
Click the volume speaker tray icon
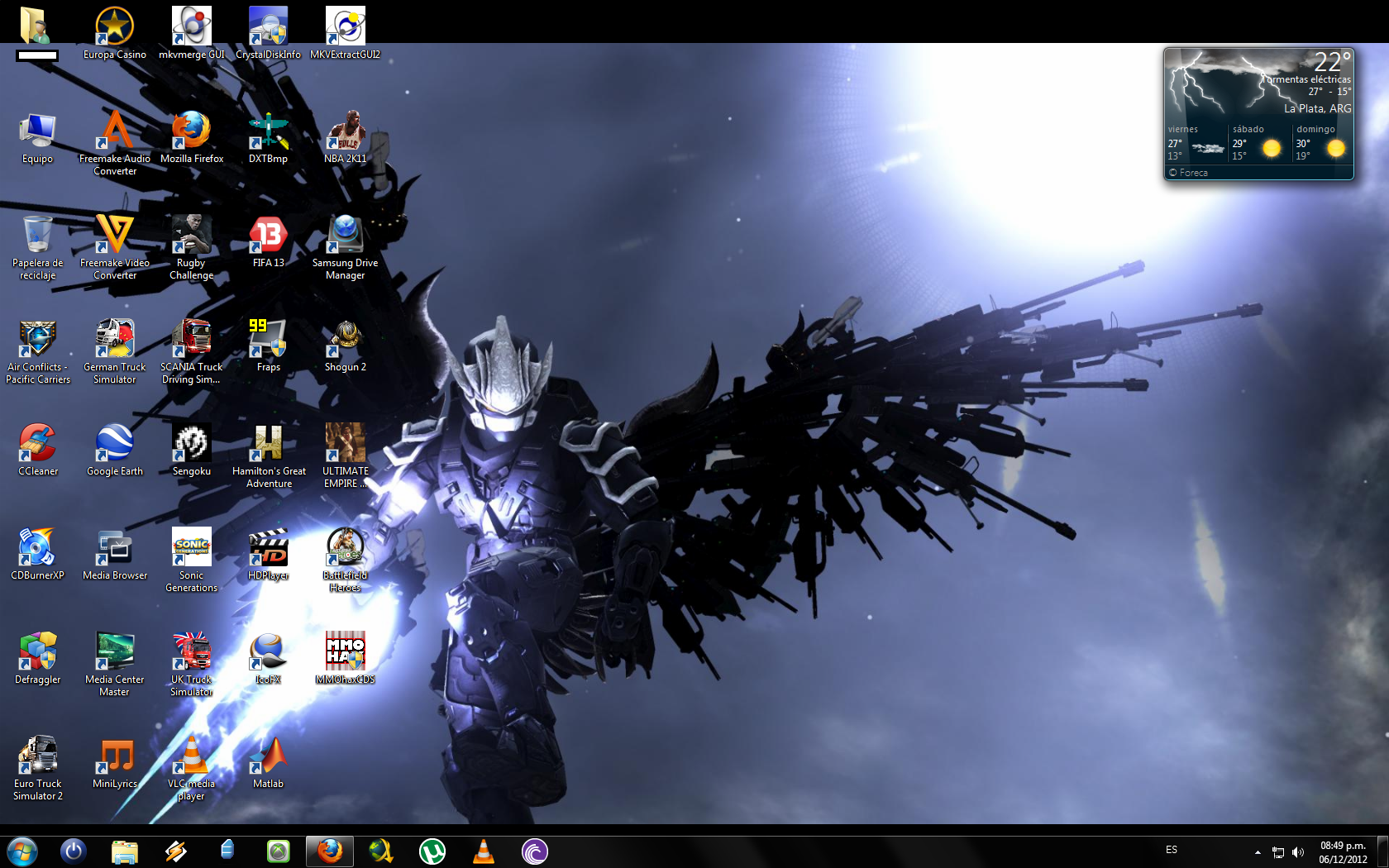[x=1298, y=852]
